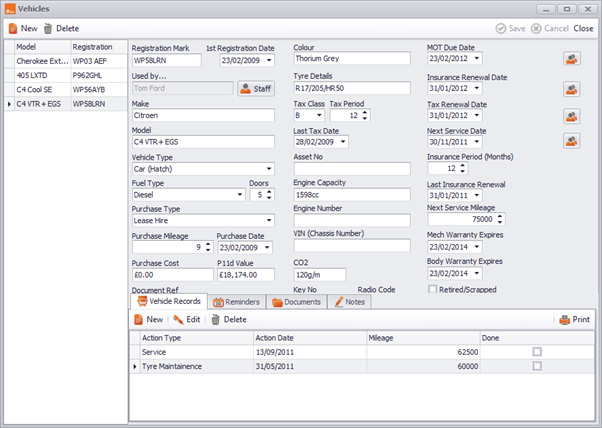Viewport: 602px width, 428px height.
Task: Click the reminder icon beside MOT Due Date
Action: (572, 59)
